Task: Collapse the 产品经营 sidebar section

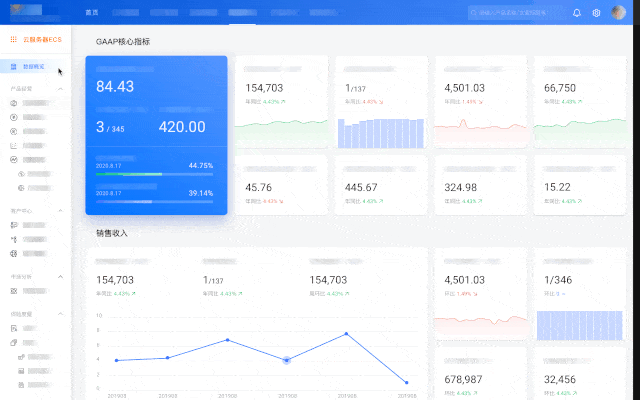Action: point(60,89)
